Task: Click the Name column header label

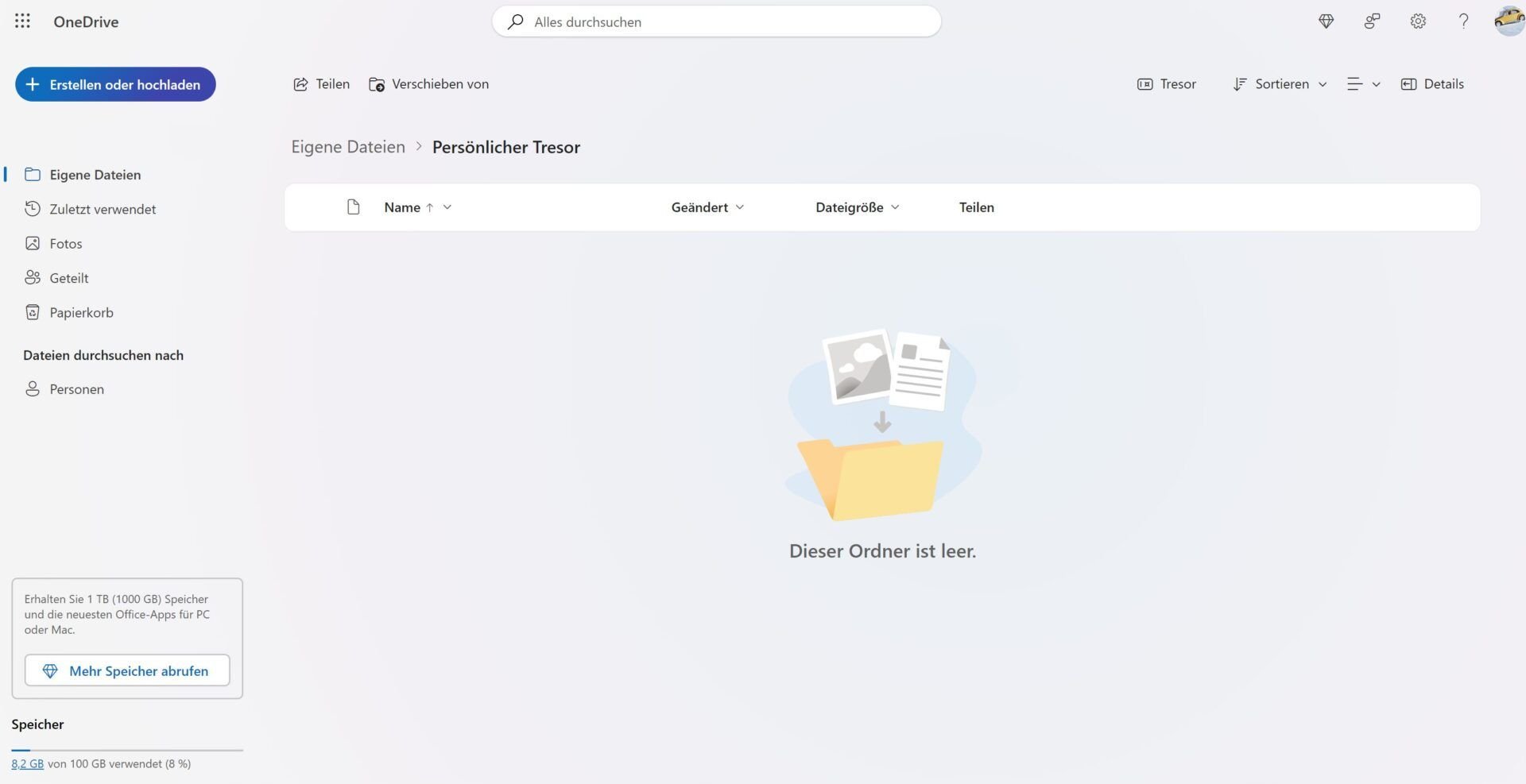Action: click(402, 207)
